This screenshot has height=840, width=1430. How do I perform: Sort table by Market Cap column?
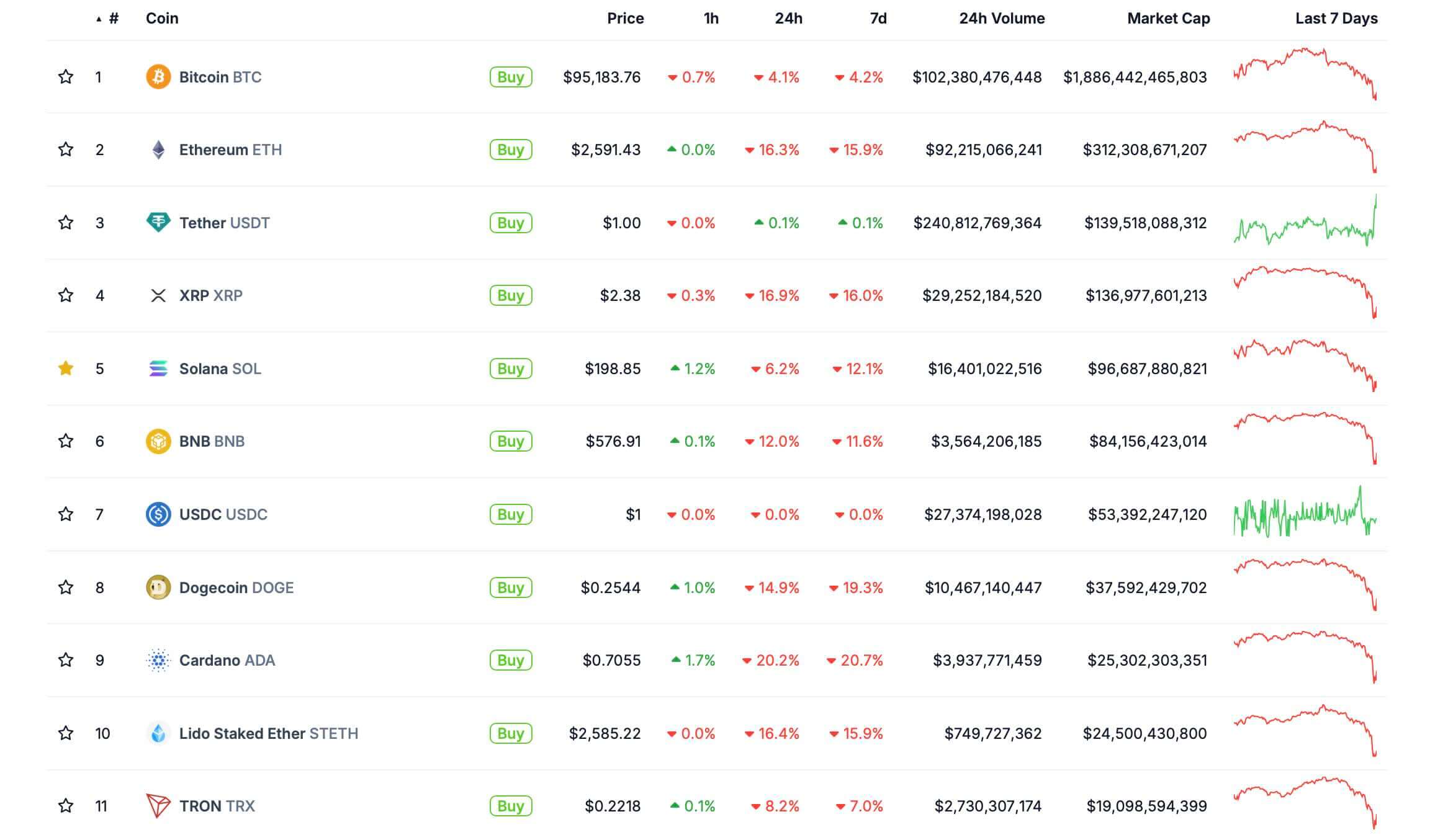pyautogui.click(x=1168, y=19)
